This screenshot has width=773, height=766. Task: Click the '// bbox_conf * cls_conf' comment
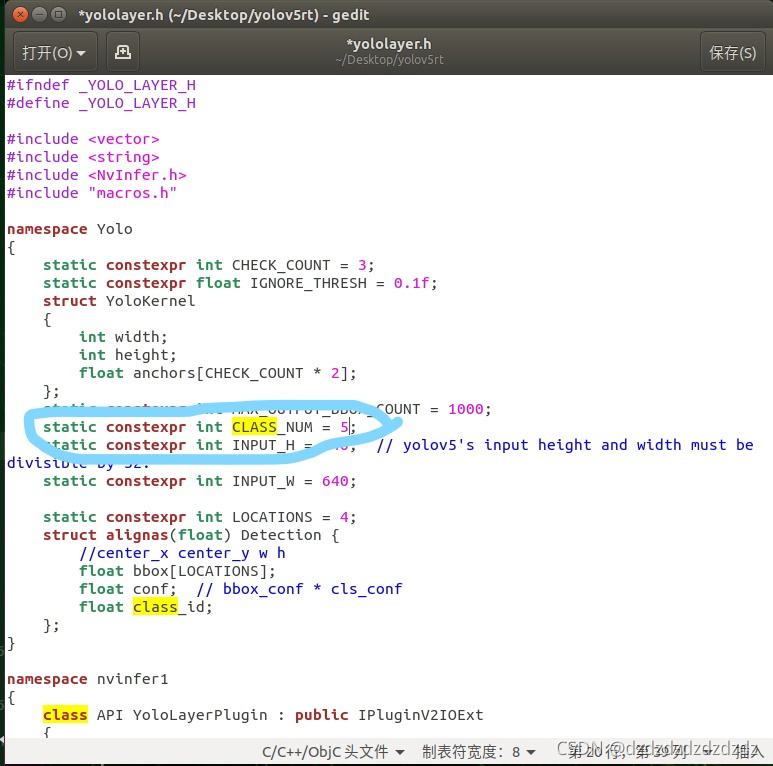coord(299,589)
